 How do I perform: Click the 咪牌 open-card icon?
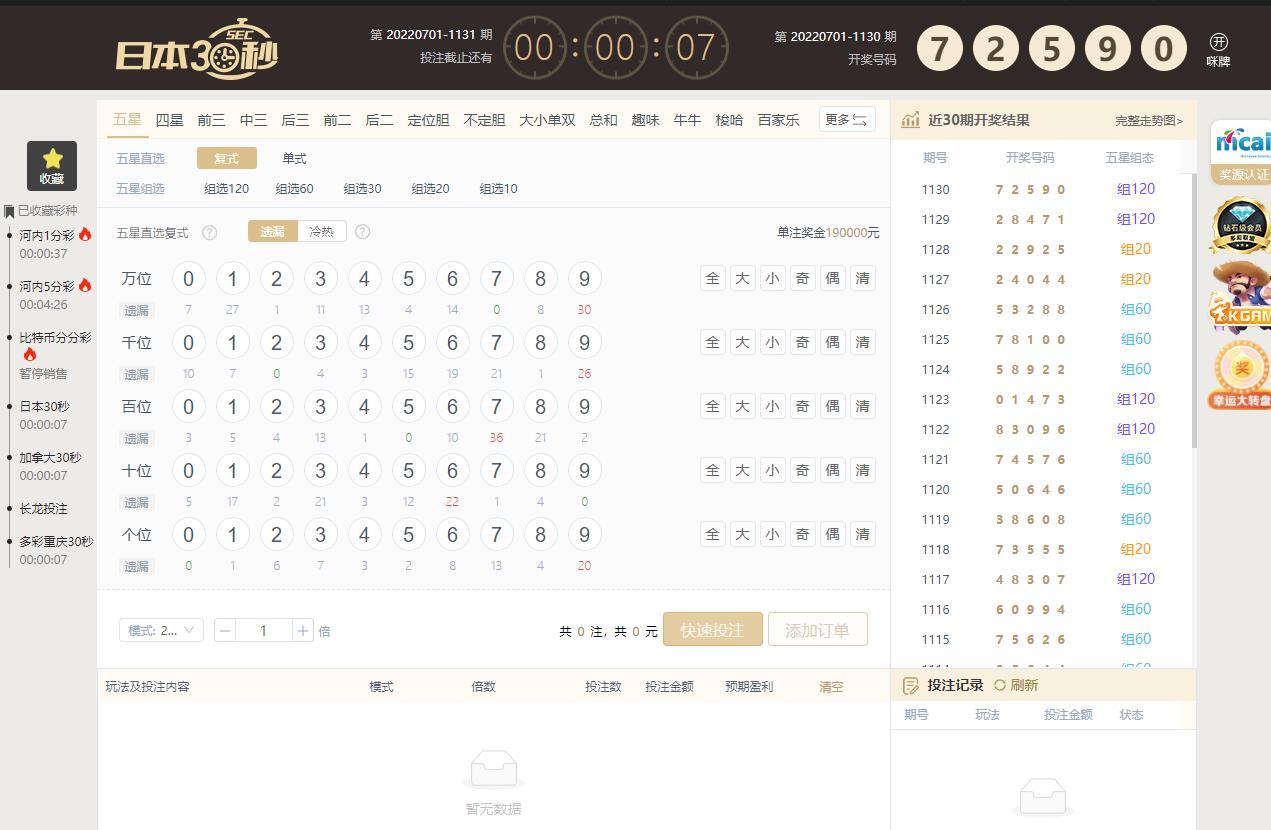tap(1218, 48)
